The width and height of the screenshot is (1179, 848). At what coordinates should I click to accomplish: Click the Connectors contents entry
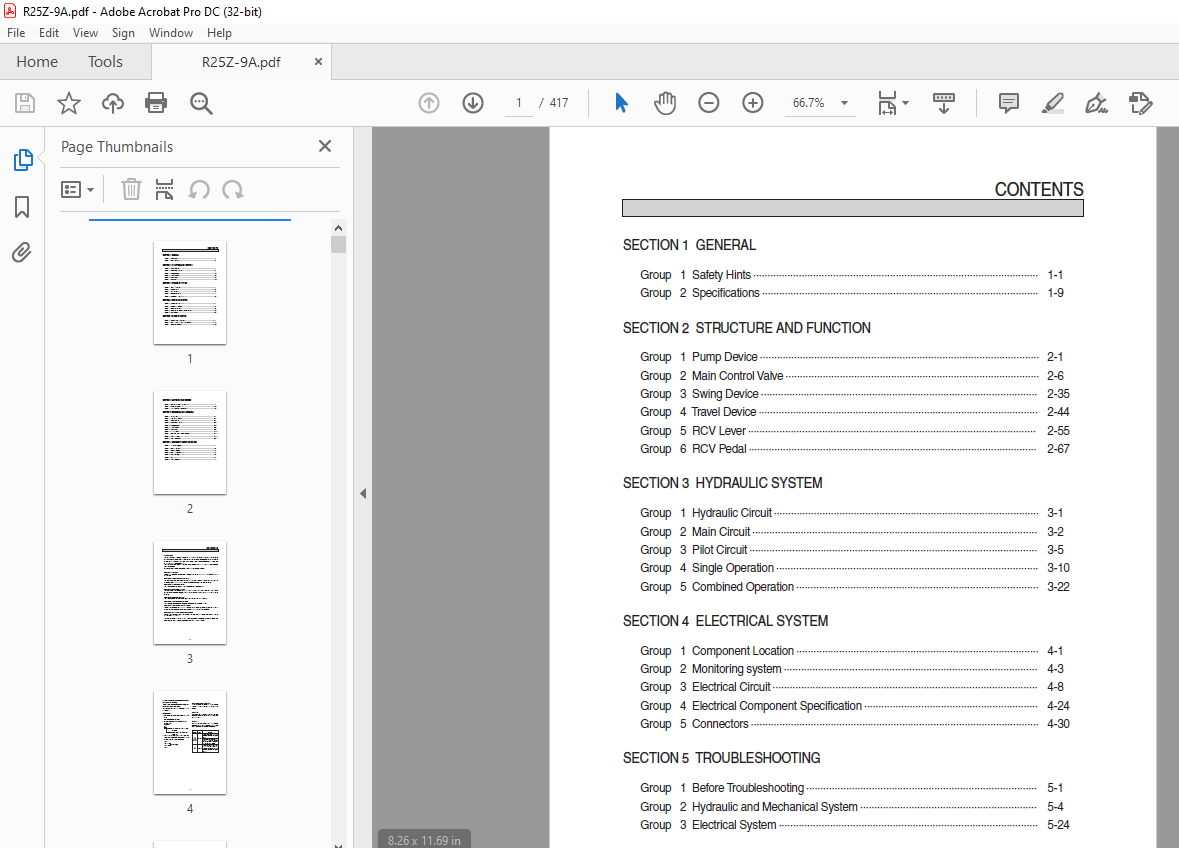tap(854, 724)
